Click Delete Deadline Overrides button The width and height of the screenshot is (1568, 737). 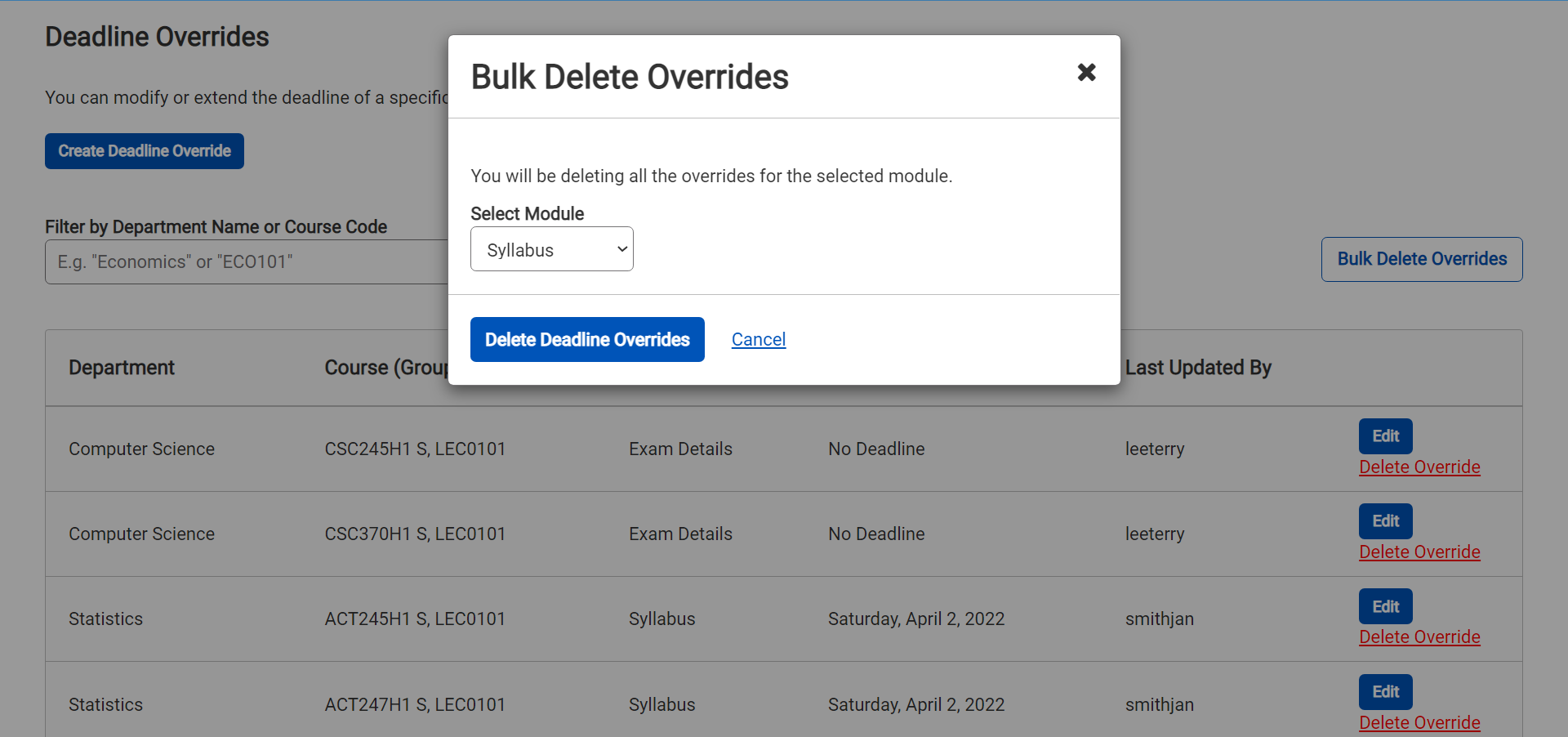point(587,339)
